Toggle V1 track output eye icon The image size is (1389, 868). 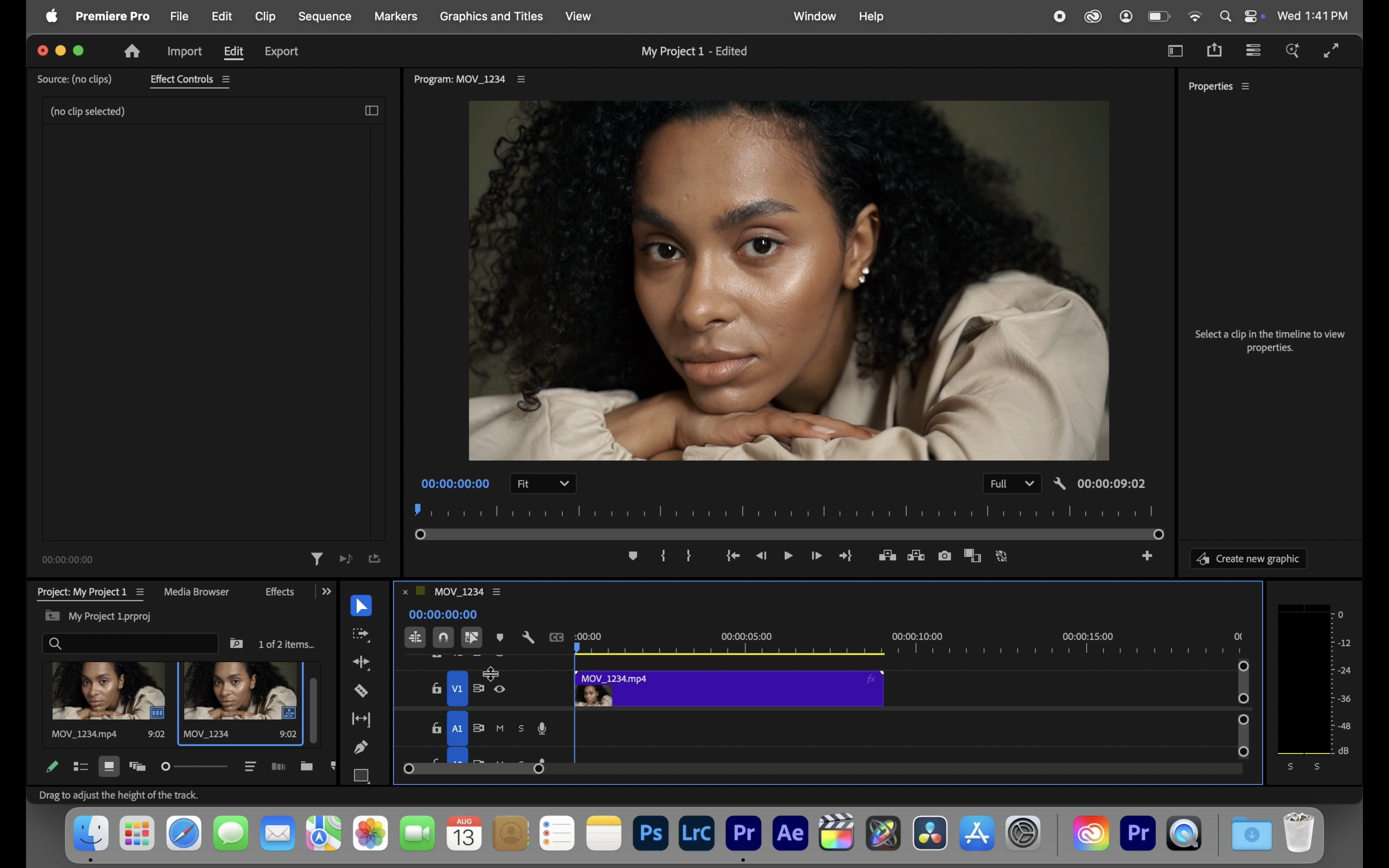coord(500,689)
